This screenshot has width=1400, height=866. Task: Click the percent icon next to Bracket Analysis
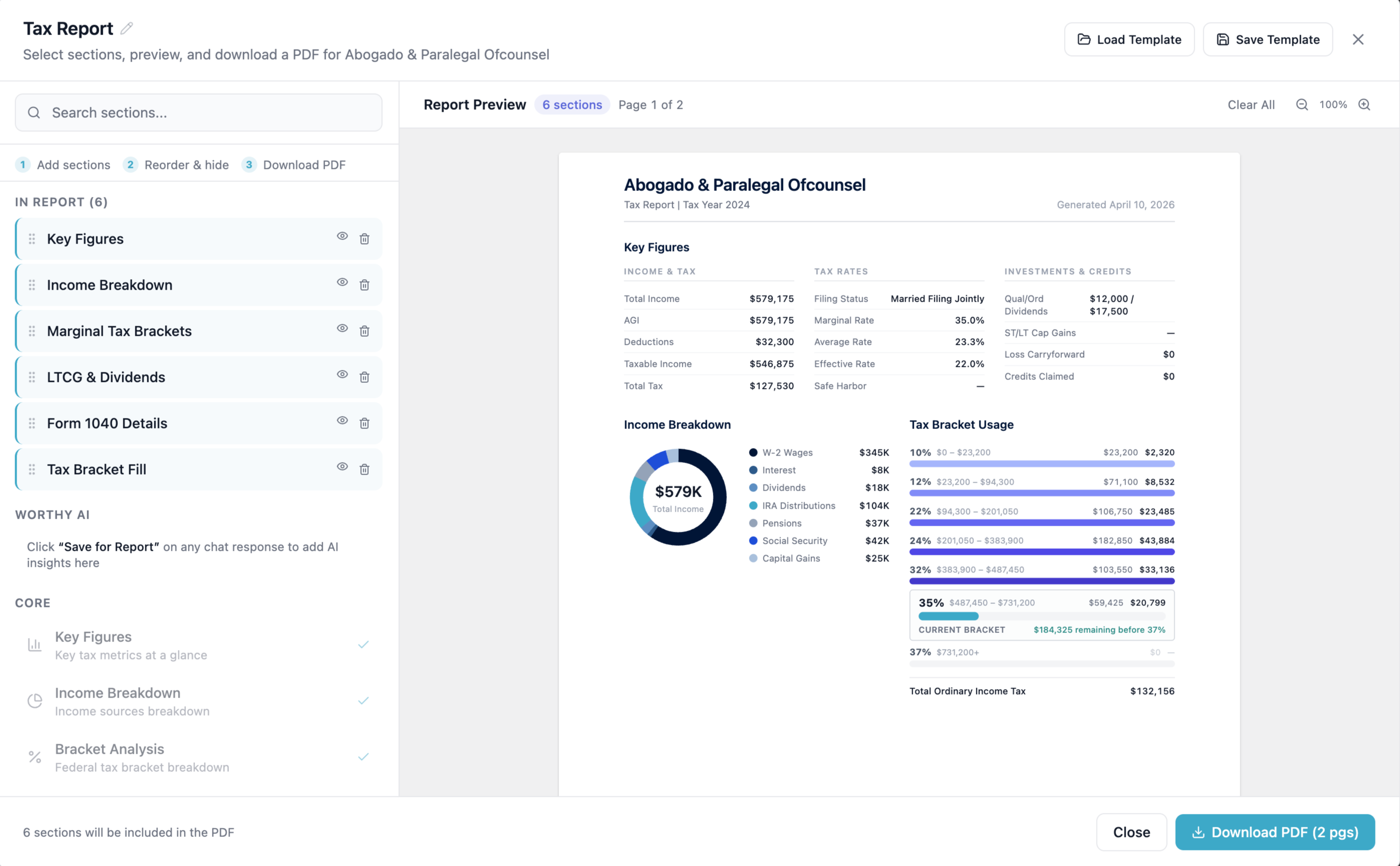[x=35, y=757]
